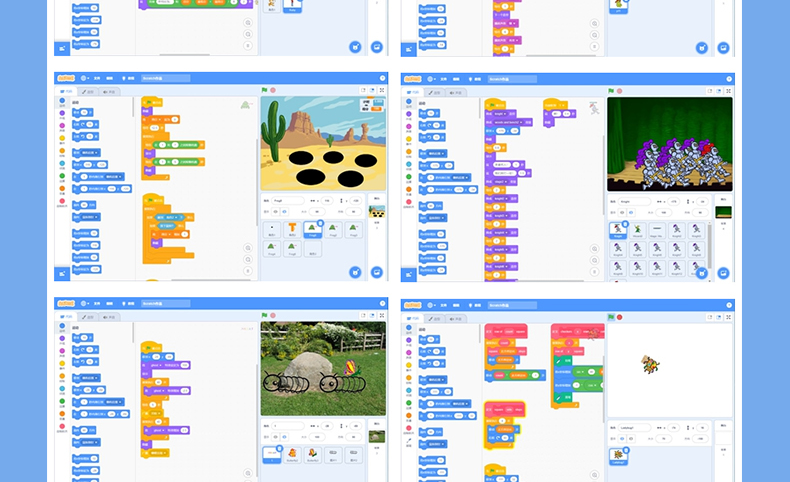This screenshot has width=790, height=482.
Task: Switch to Costumes tab in ladybug project window
Action: pyautogui.click(x=434, y=319)
